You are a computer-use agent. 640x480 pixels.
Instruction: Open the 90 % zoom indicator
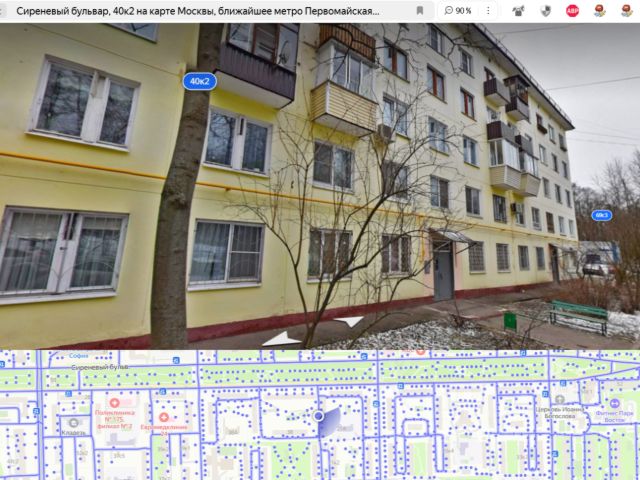click(458, 11)
